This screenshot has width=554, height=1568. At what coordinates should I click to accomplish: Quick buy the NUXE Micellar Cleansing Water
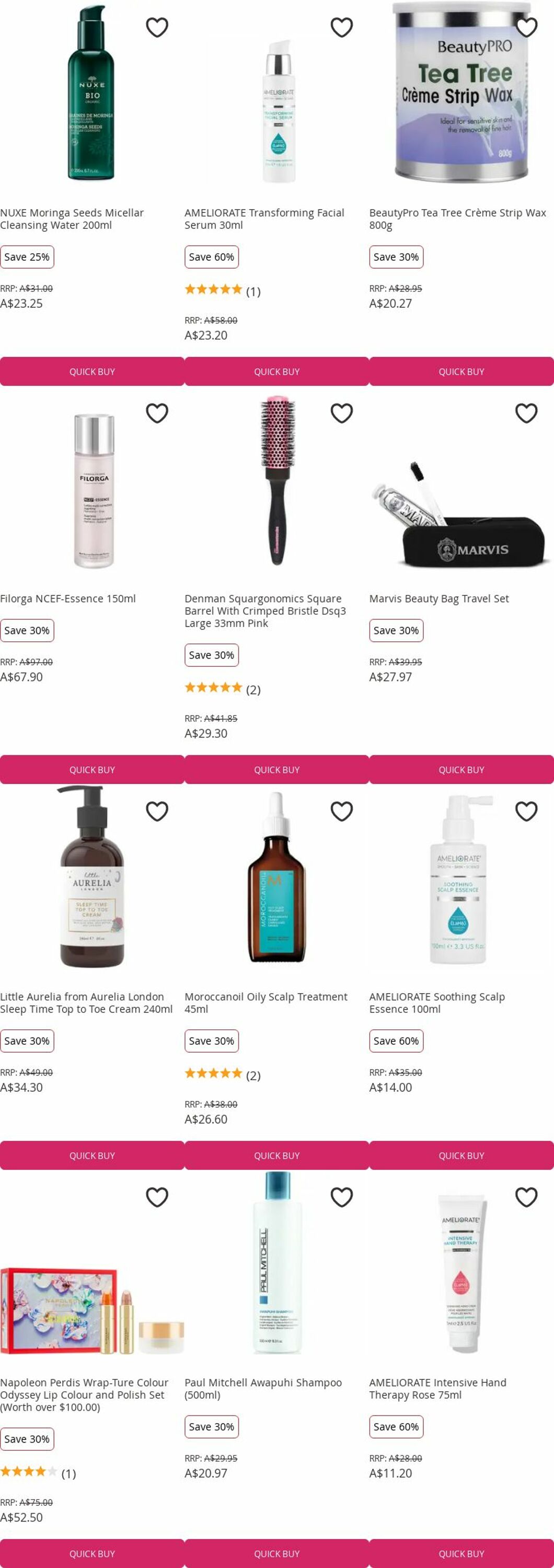pyautogui.click(x=92, y=371)
